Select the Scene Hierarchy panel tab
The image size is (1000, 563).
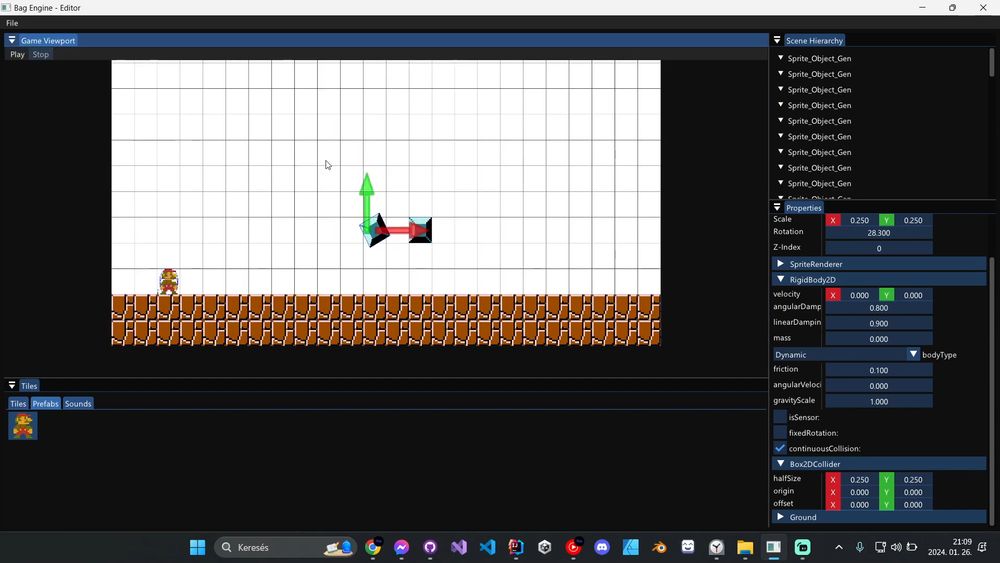[814, 40]
